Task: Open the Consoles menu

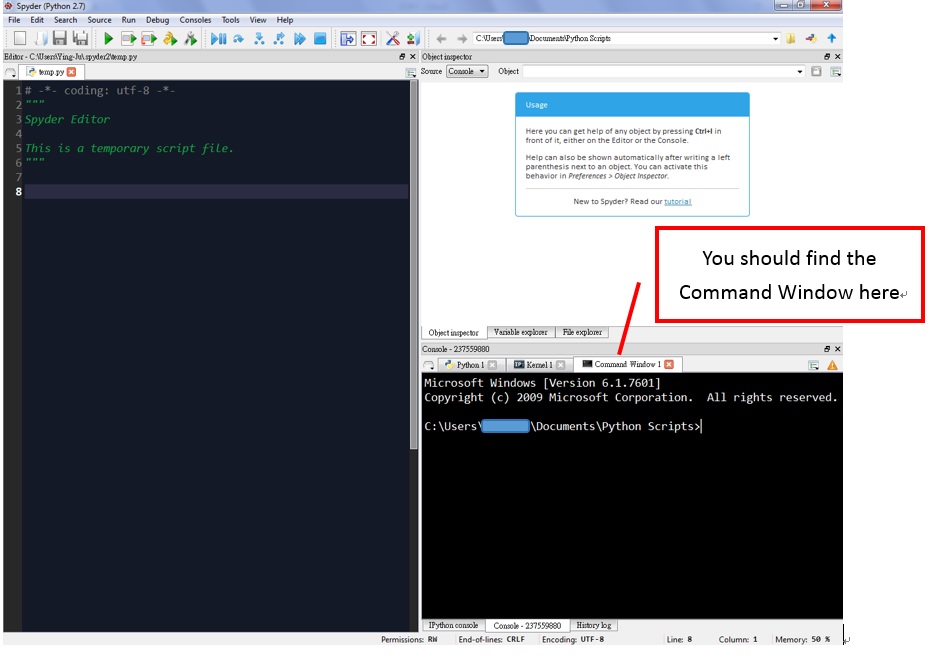Action: (x=195, y=20)
